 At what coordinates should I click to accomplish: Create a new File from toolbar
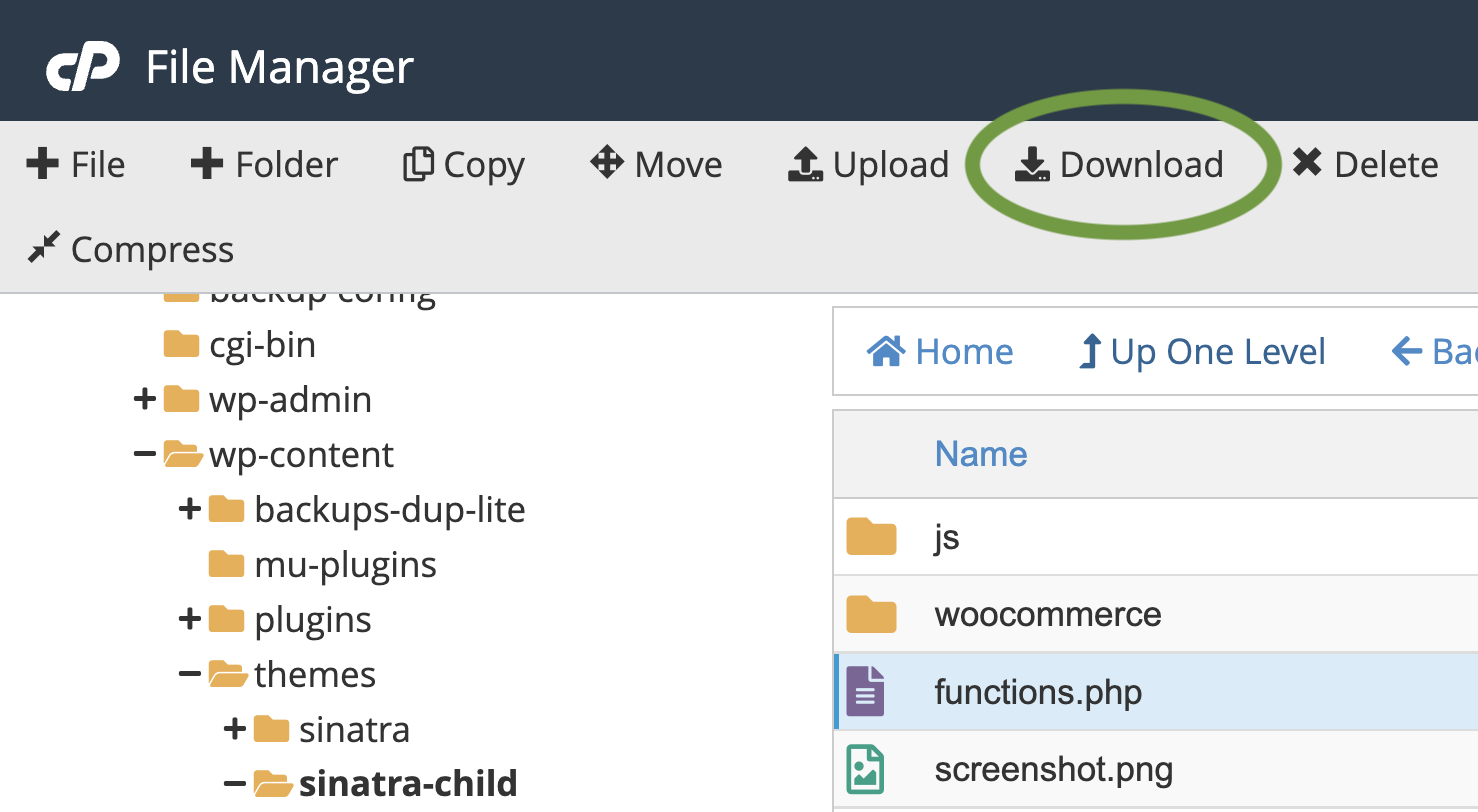(x=76, y=164)
